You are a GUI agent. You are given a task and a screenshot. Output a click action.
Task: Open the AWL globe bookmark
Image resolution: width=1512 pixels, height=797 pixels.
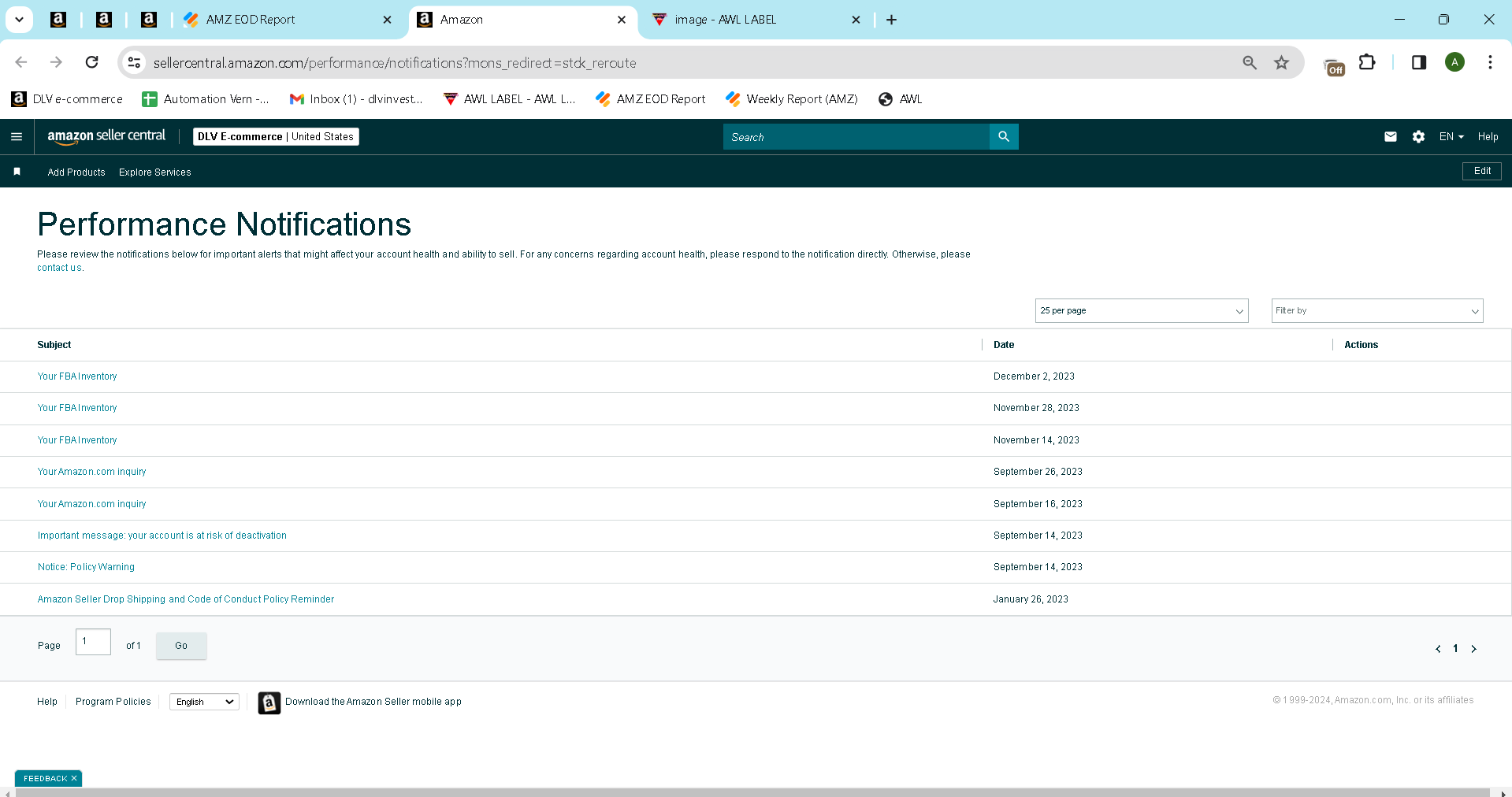click(x=901, y=99)
